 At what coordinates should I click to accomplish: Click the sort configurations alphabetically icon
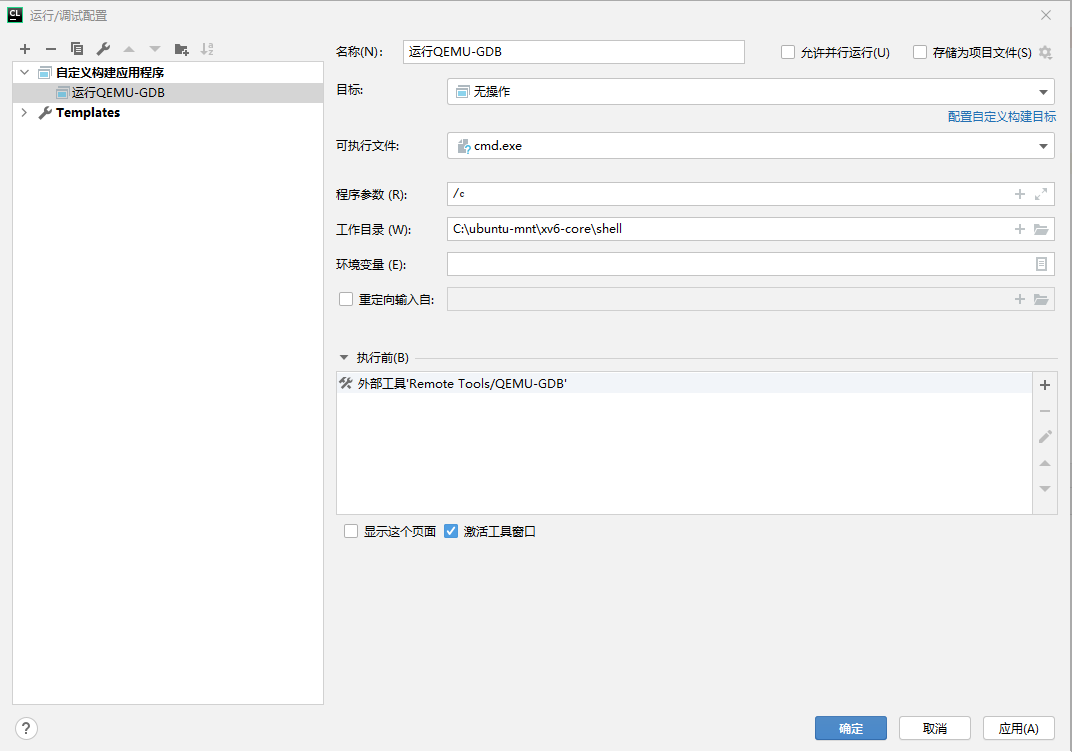click(x=207, y=49)
